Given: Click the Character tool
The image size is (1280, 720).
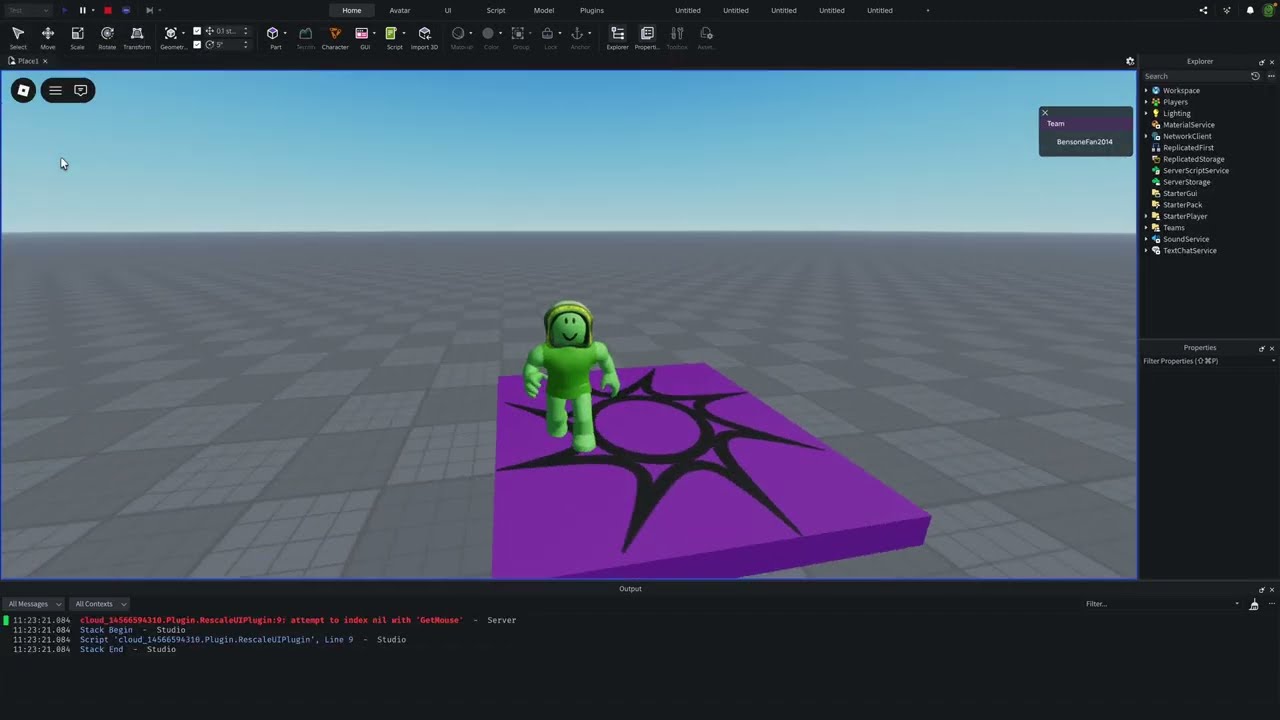Looking at the screenshot, I should [x=335, y=38].
